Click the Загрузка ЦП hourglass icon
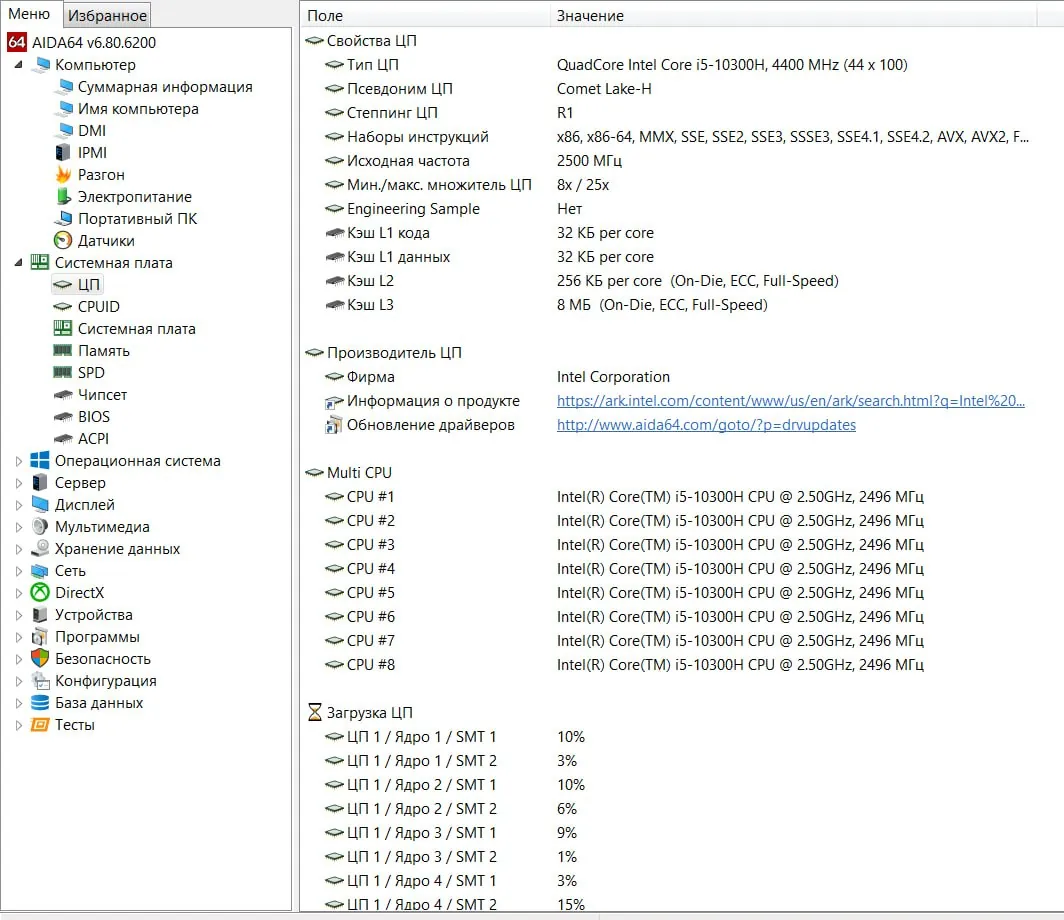The width and height of the screenshot is (1064, 920). (315, 712)
